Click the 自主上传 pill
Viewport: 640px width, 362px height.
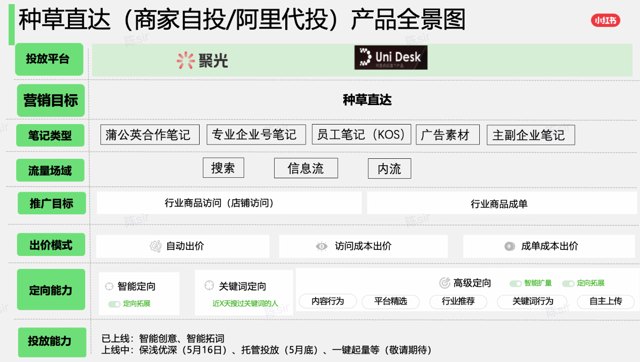click(606, 301)
